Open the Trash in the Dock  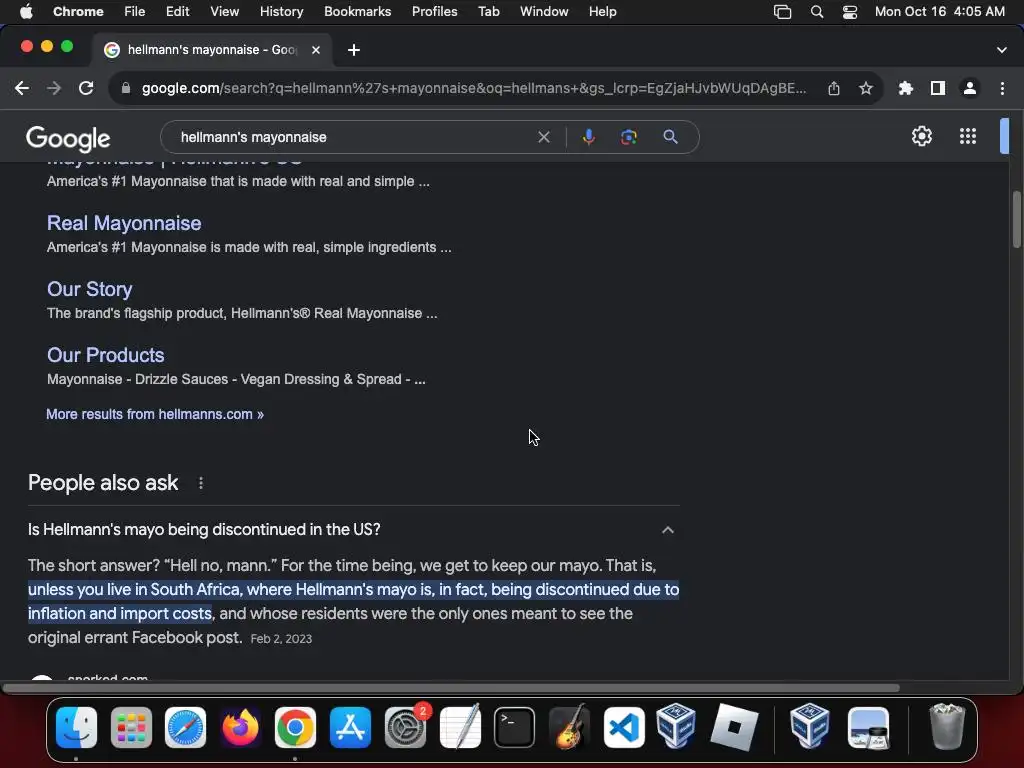click(947, 726)
